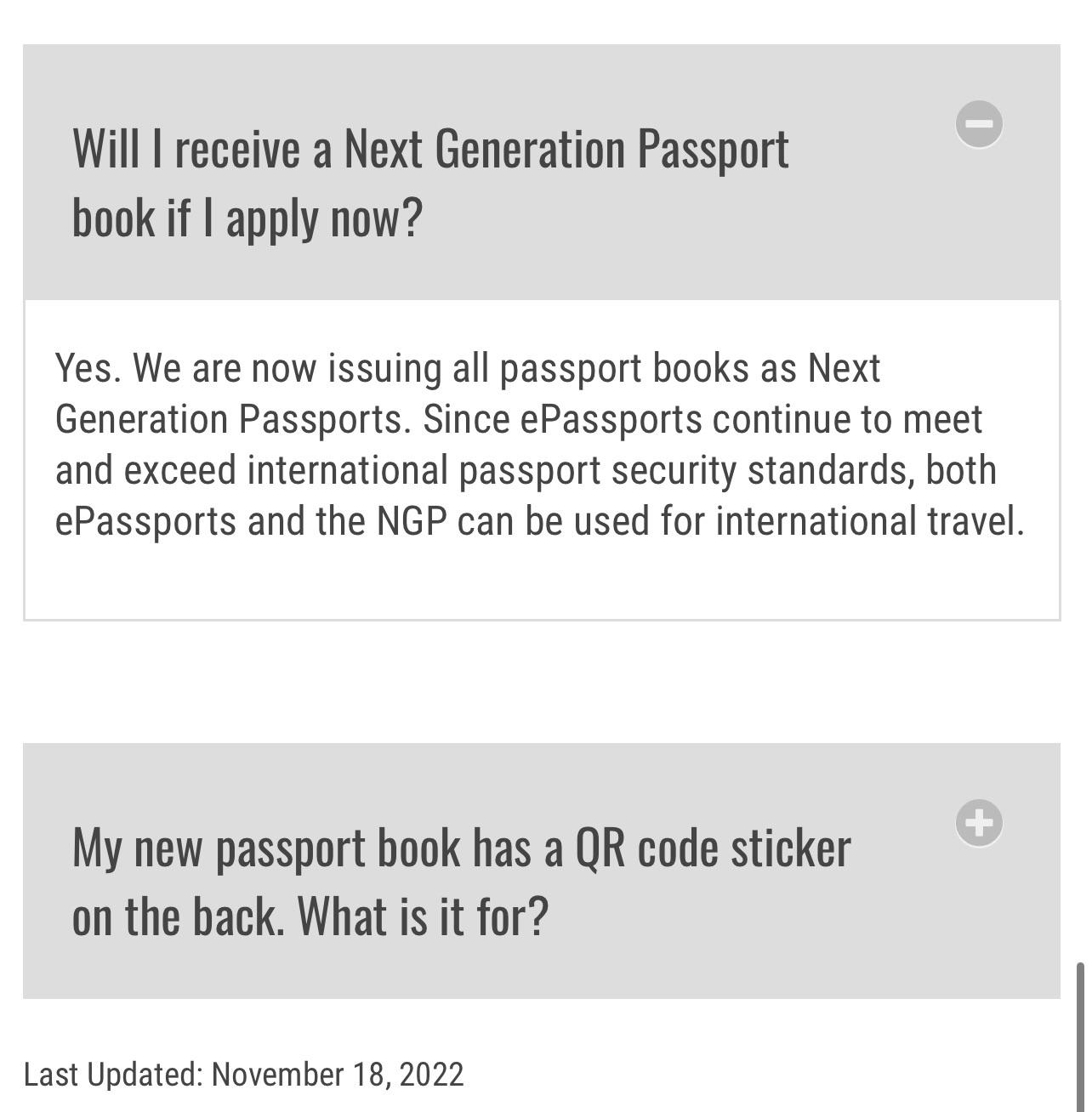Click the 'Last Updated: November 18, 2022' text
Viewport: 1092px width, 1112px height.
[245, 1075]
